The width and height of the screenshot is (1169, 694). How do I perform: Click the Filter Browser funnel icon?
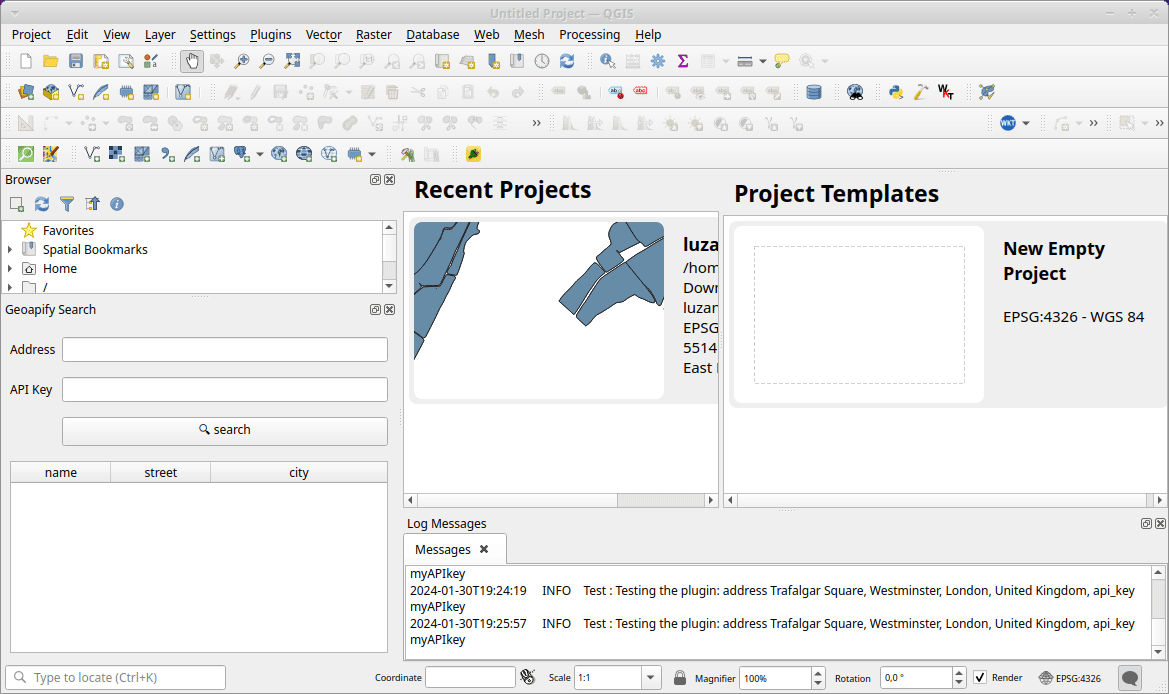point(67,204)
